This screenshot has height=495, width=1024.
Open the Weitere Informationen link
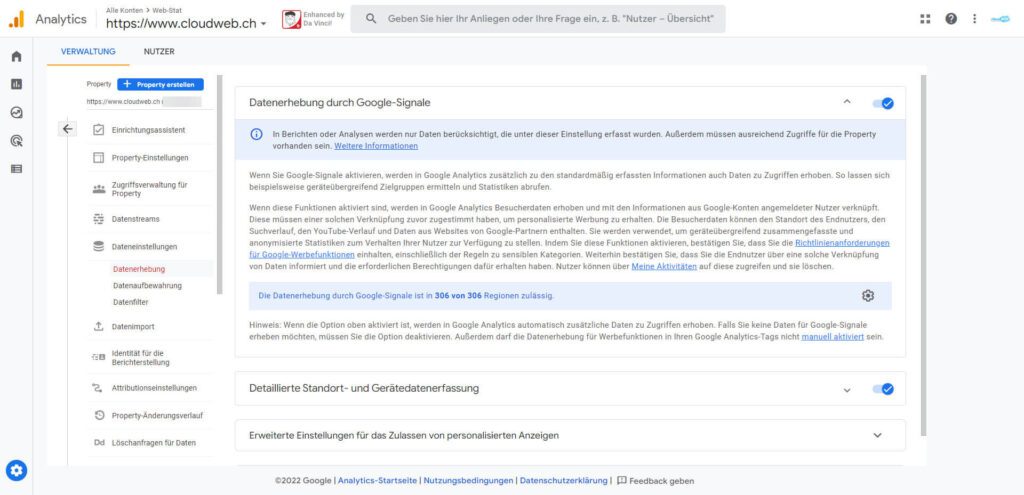376,146
